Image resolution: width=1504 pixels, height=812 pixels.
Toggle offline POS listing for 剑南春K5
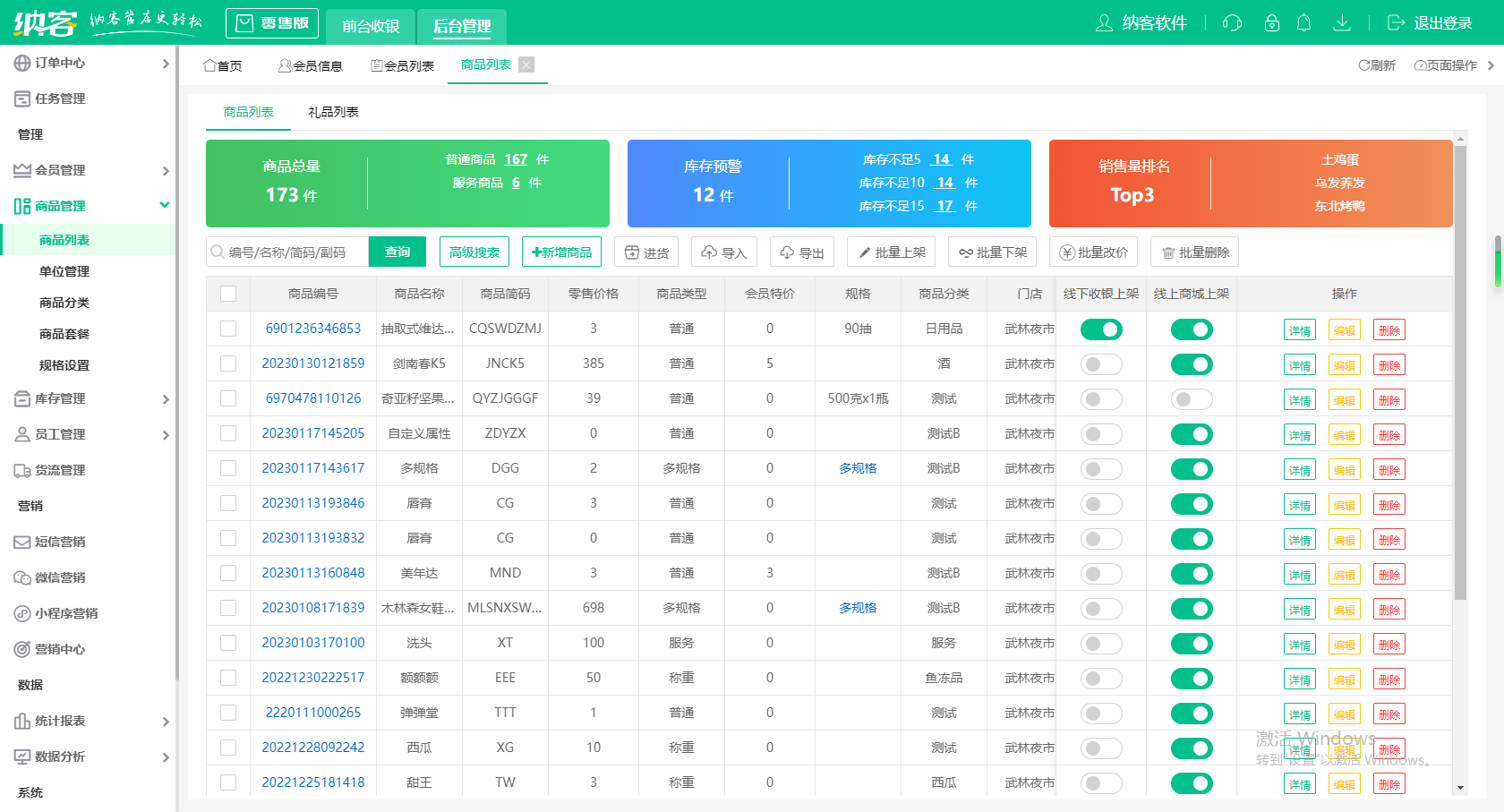[1101, 363]
